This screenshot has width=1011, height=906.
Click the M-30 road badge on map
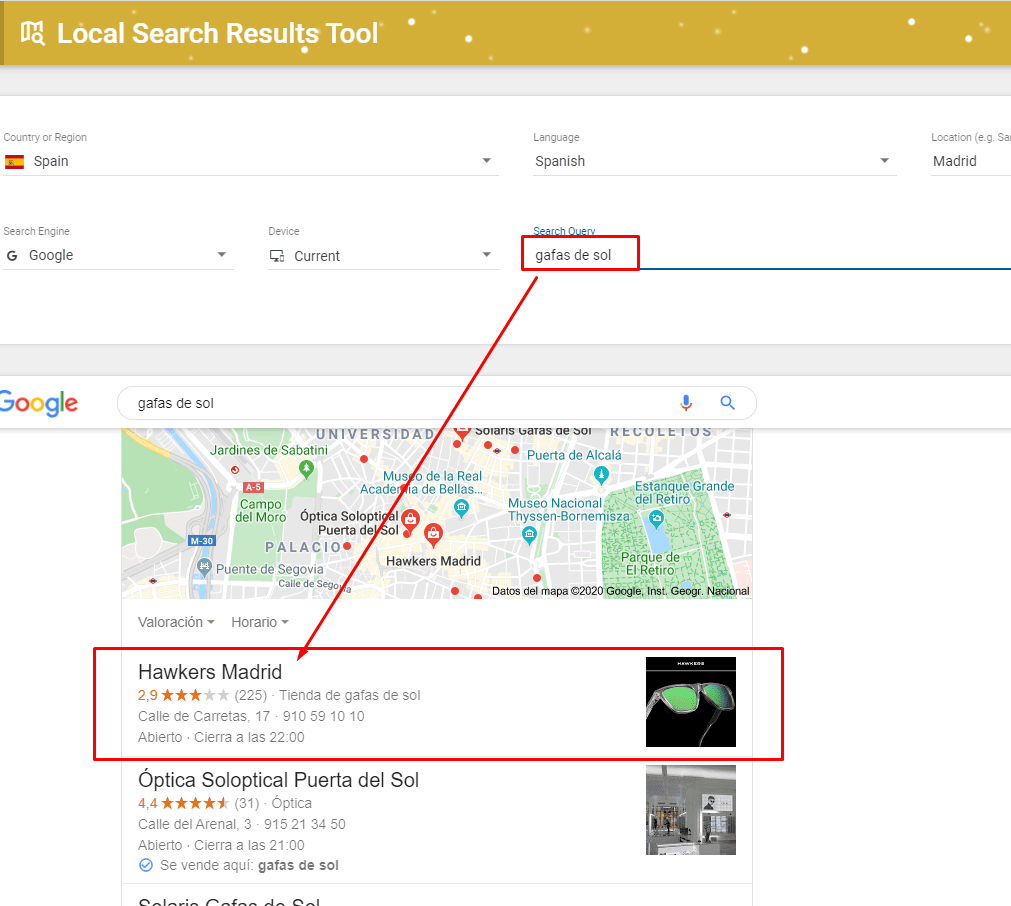coord(202,541)
